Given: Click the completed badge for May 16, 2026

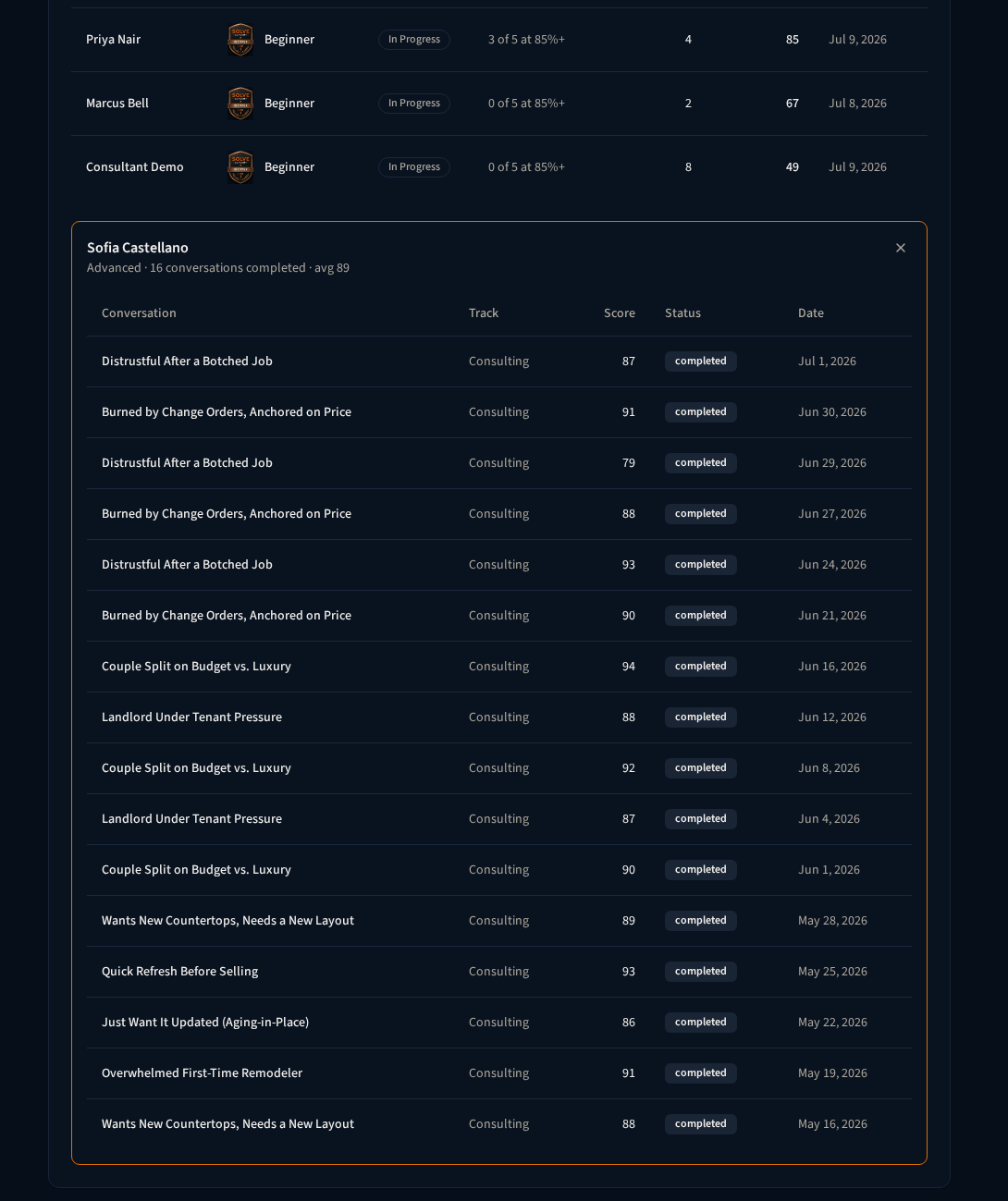Looking at the screenshot, I should point(701,1124).
